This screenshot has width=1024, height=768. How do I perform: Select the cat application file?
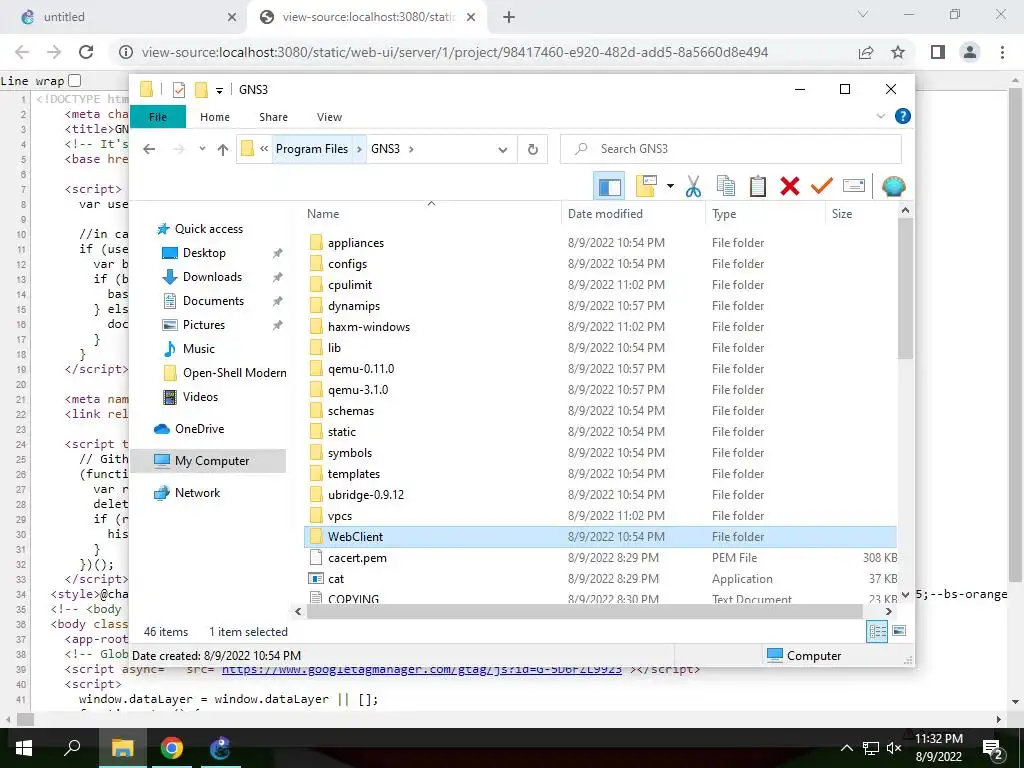point(336,579)
